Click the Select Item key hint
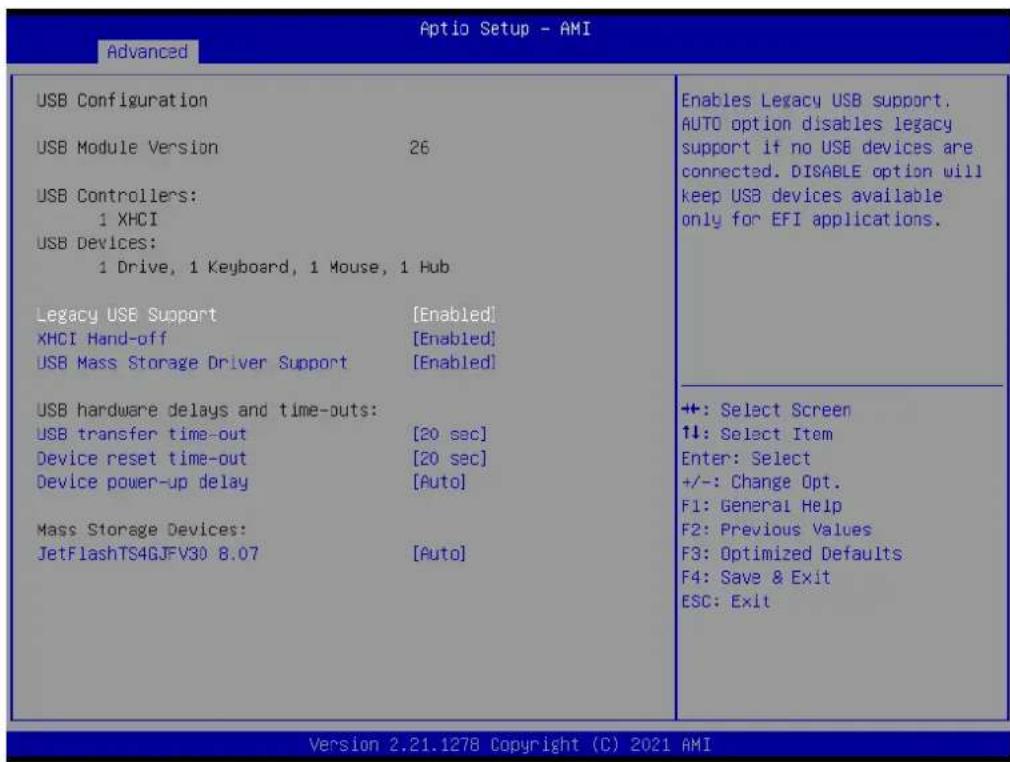 point(757,434)
